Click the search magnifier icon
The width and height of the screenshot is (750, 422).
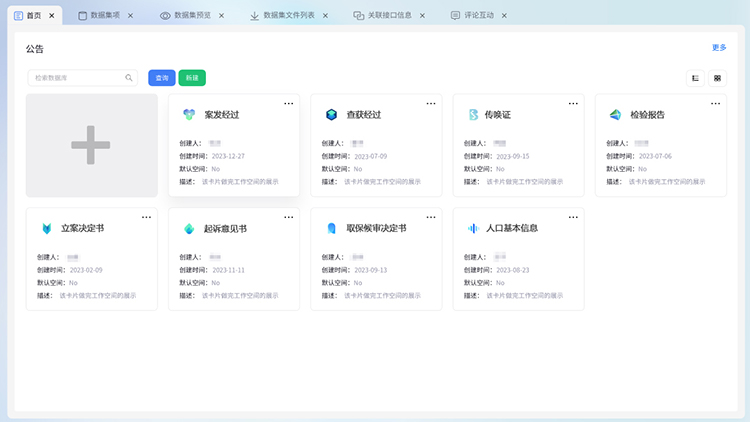point(129,78)
